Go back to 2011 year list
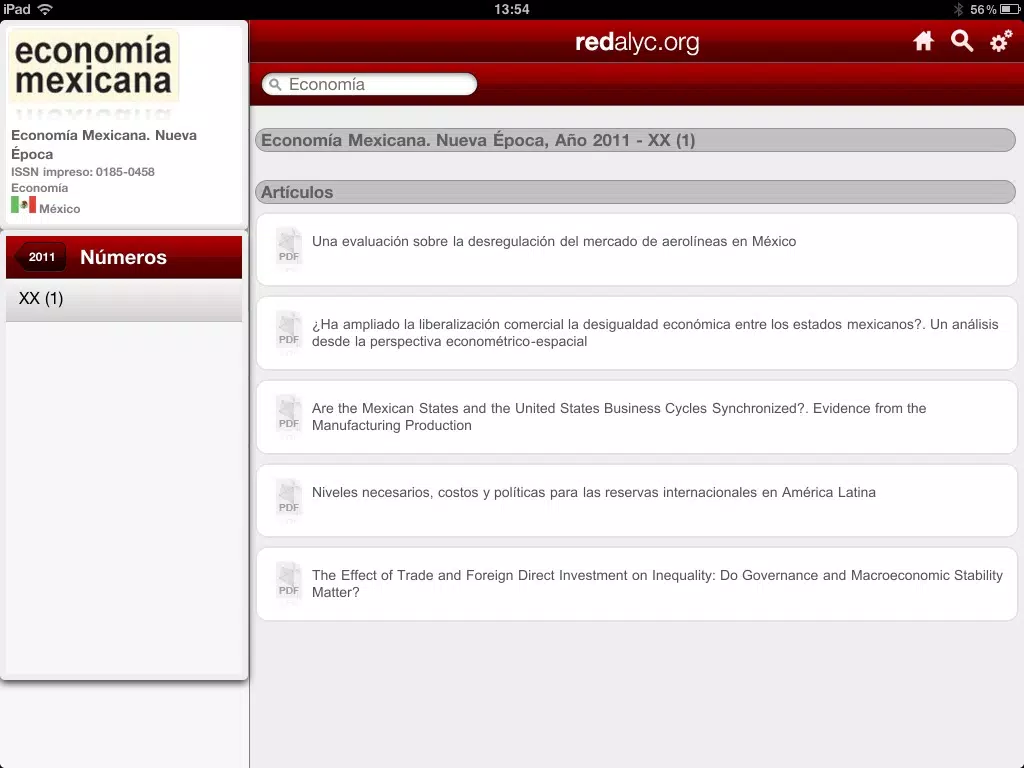The height and width of the screenshot is (768, 1024). [x=41, y=257]
